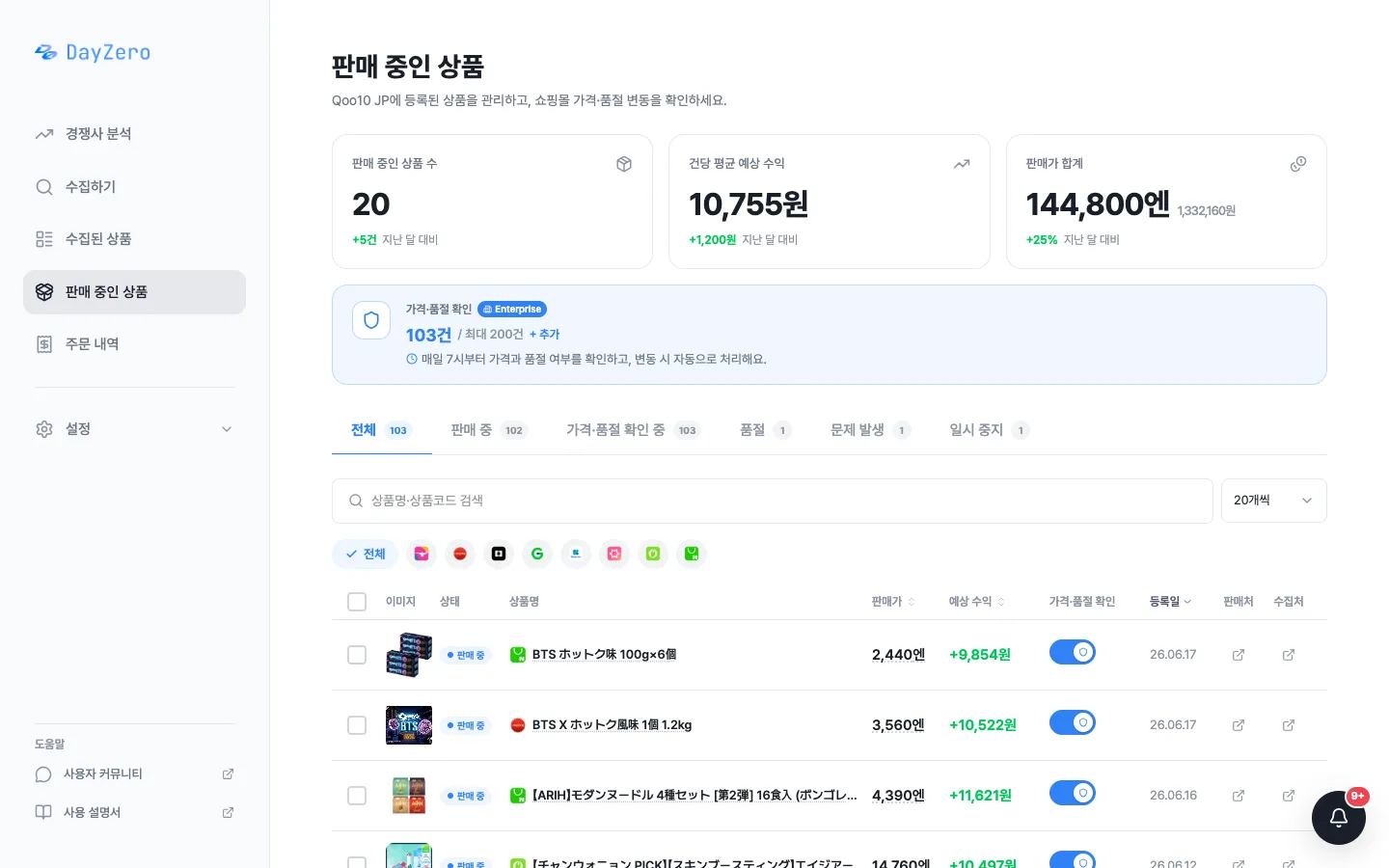Click the +9,854원 profit value
1389x868 pixels.
coord(979,655)
